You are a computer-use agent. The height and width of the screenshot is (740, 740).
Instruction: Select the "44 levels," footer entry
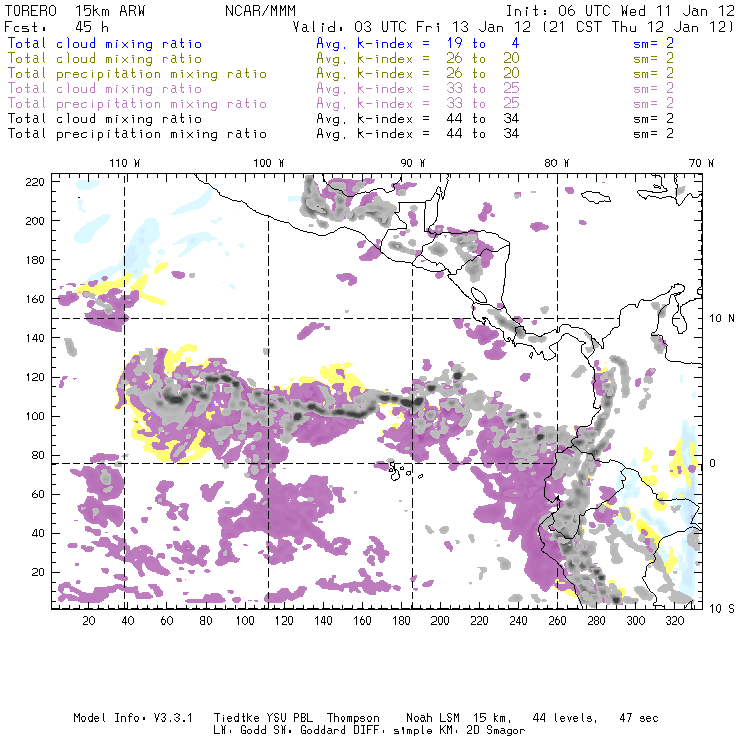pyautogui.click(x=565, y=718)
